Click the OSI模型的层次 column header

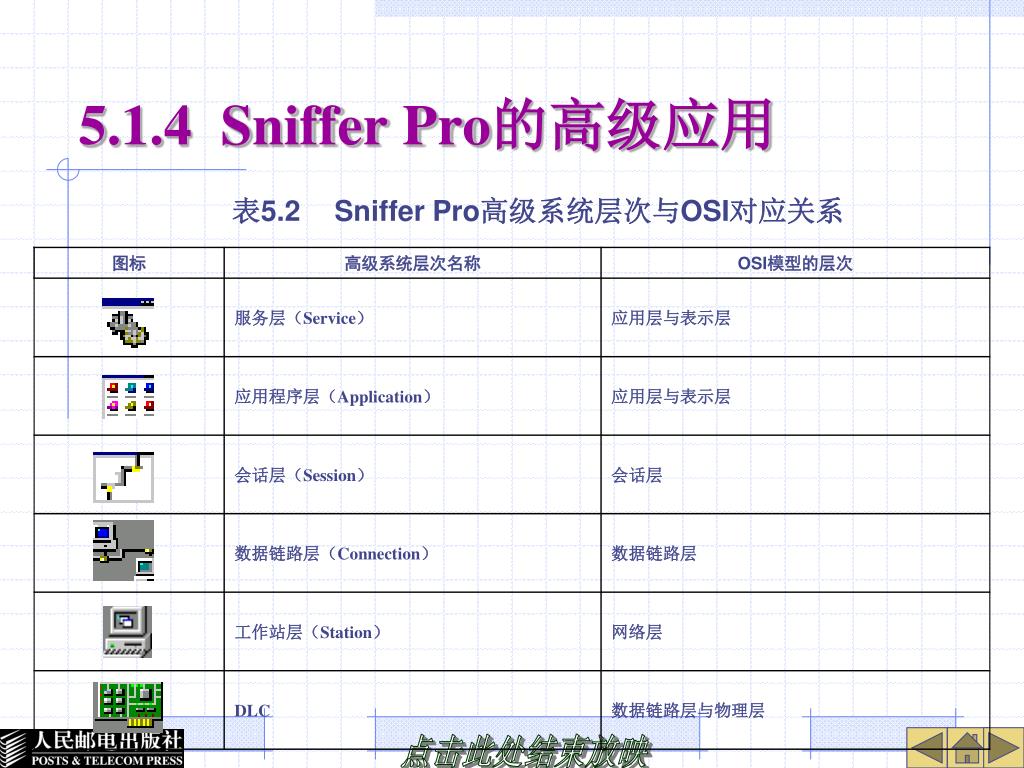(x=795, y=263)
